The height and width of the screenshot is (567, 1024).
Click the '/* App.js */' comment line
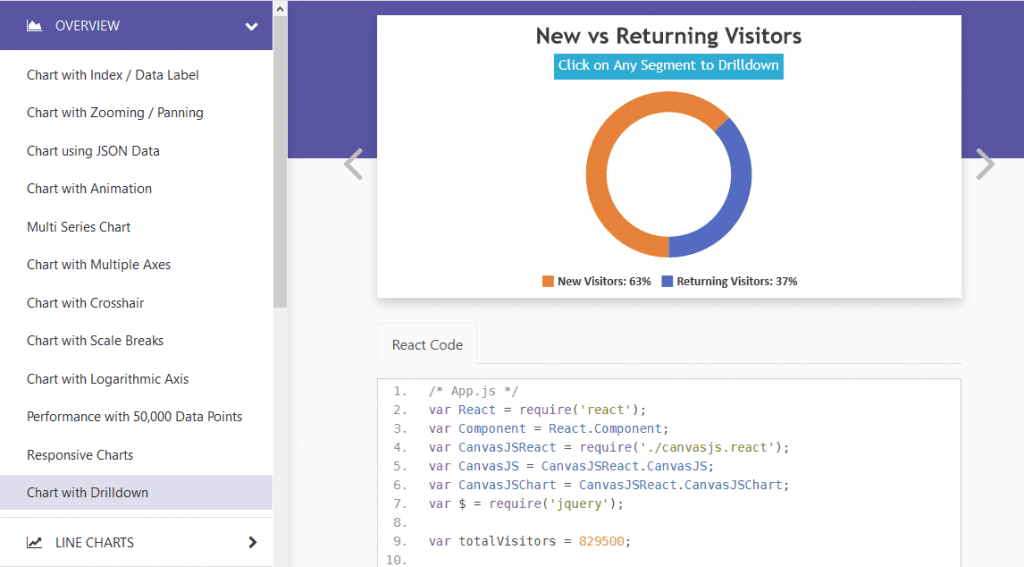click(x=473, y=391)
